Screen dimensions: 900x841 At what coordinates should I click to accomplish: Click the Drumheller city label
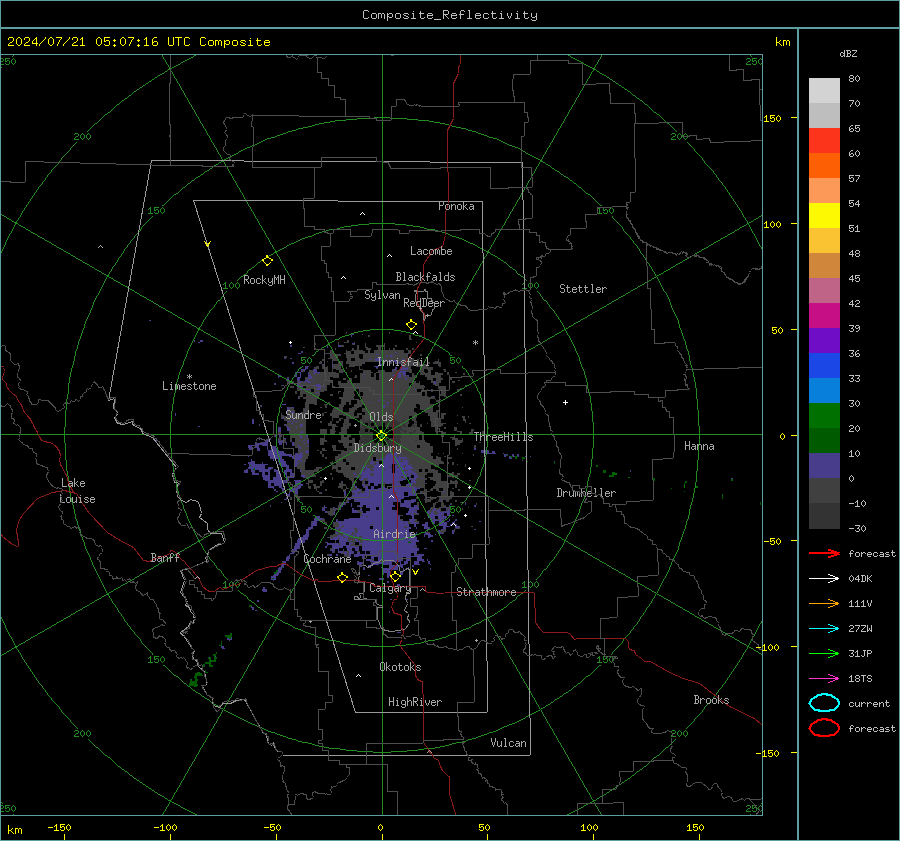[x=586, y=493]
